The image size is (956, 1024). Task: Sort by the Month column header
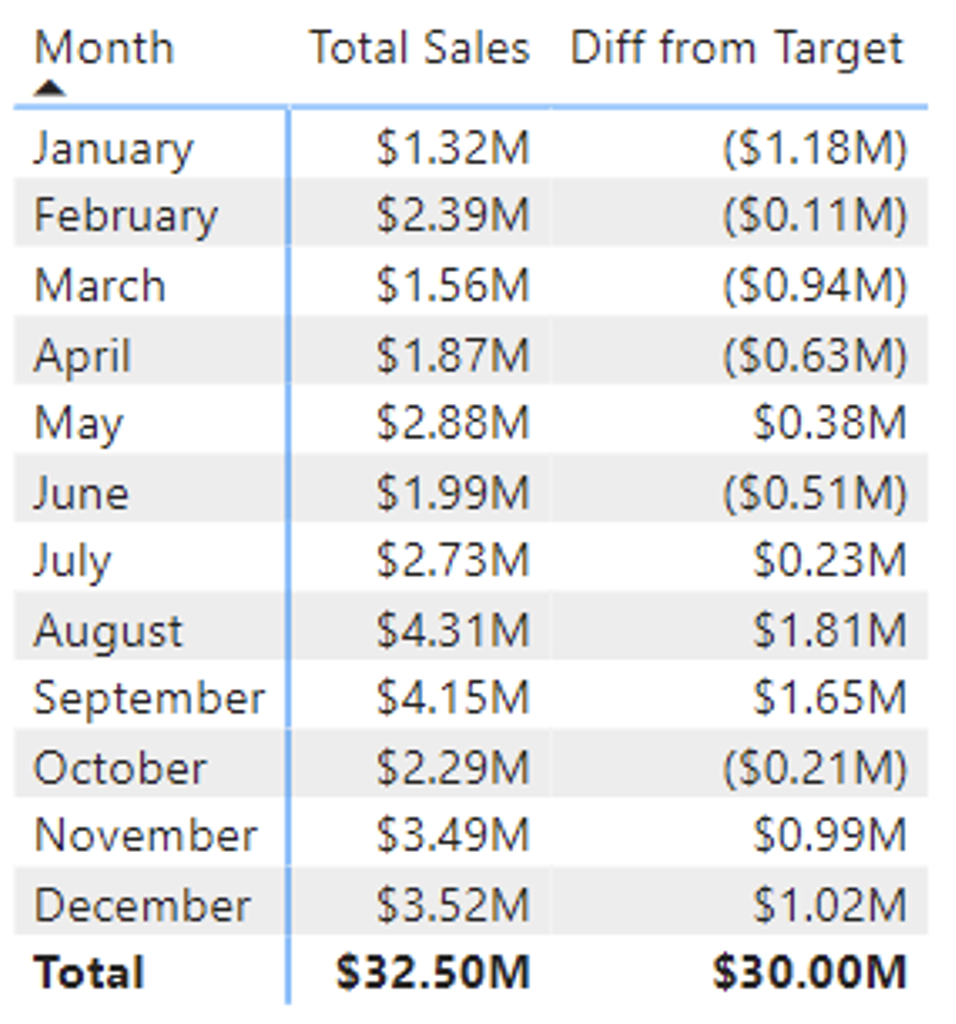coord(103,48)
